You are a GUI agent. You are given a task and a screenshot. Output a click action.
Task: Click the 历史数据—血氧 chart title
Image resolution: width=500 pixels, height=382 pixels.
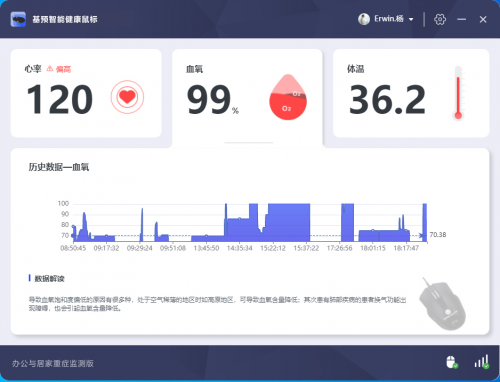59,167
